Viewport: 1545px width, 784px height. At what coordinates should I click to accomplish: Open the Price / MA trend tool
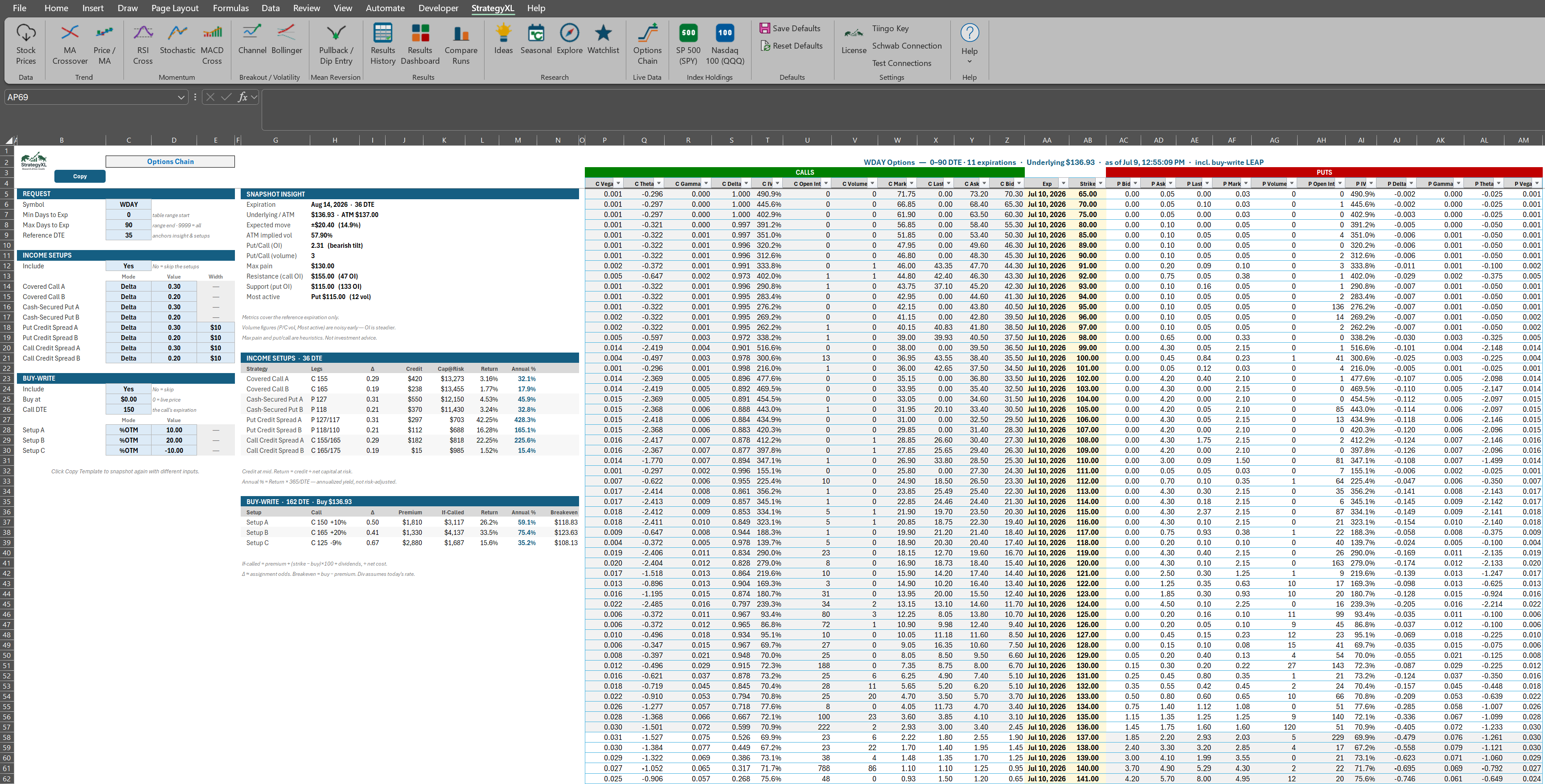[x=104, y=44]
